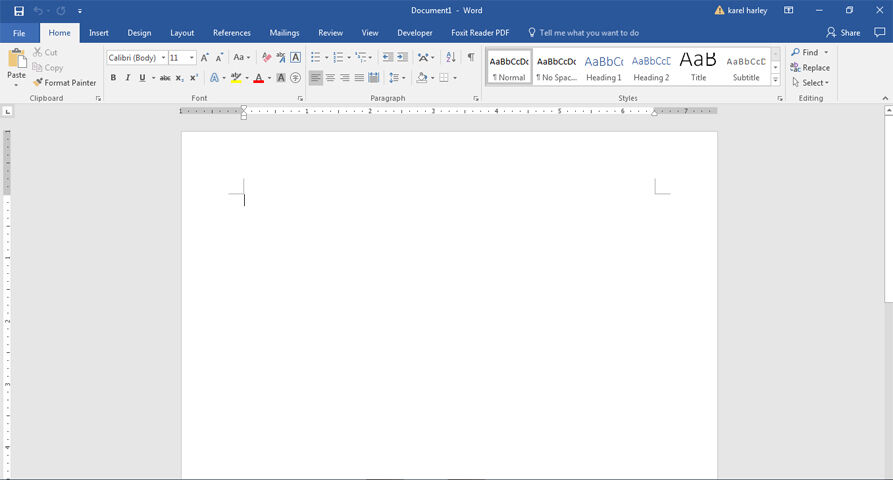
Task: Align text right
Action: (x=345, y=77)
